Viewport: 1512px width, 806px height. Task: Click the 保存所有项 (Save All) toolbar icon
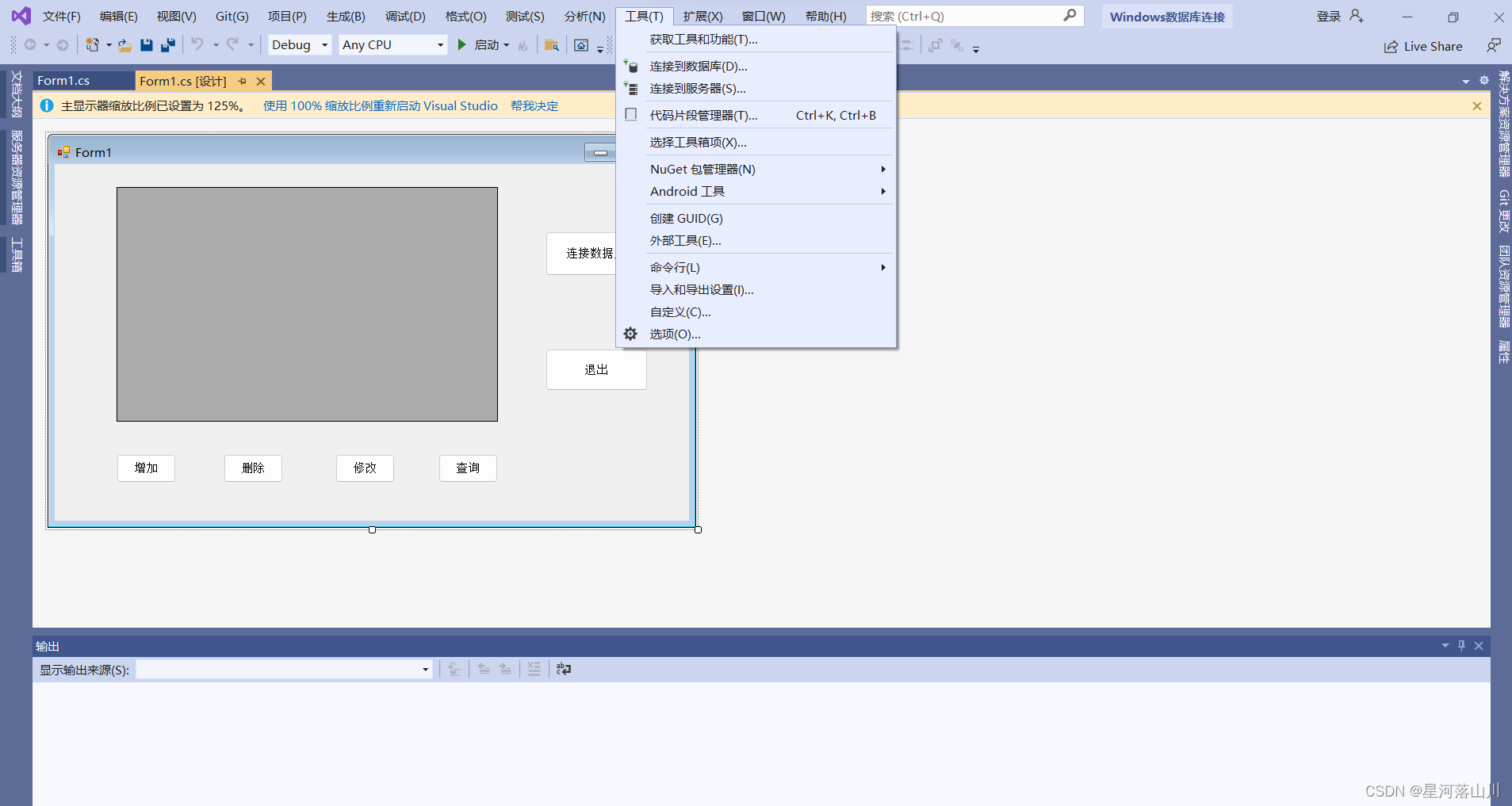pyautogui.click(x=167, y=44)
